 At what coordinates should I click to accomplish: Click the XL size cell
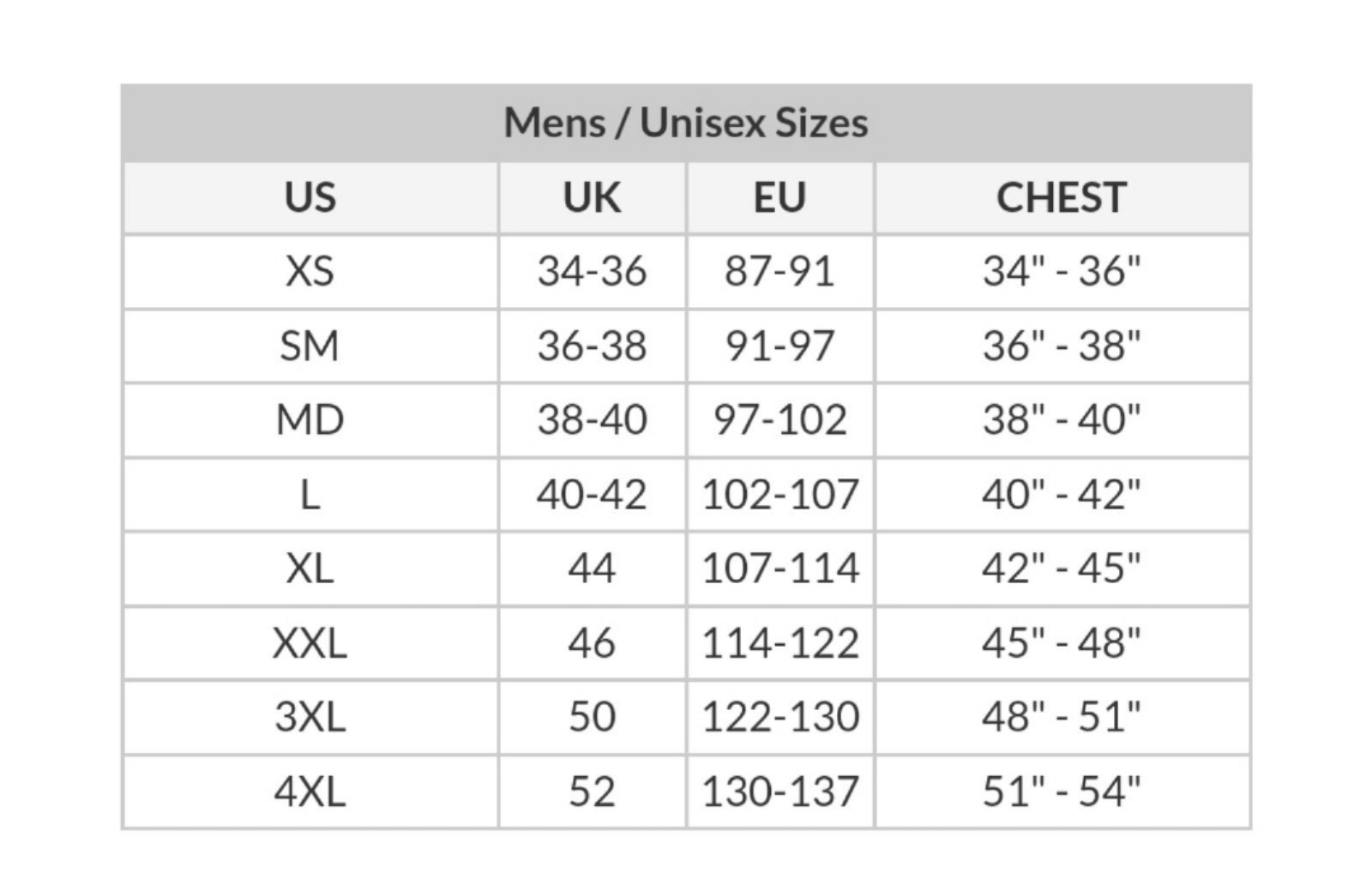pyautogui.click(x=310, y=569)
